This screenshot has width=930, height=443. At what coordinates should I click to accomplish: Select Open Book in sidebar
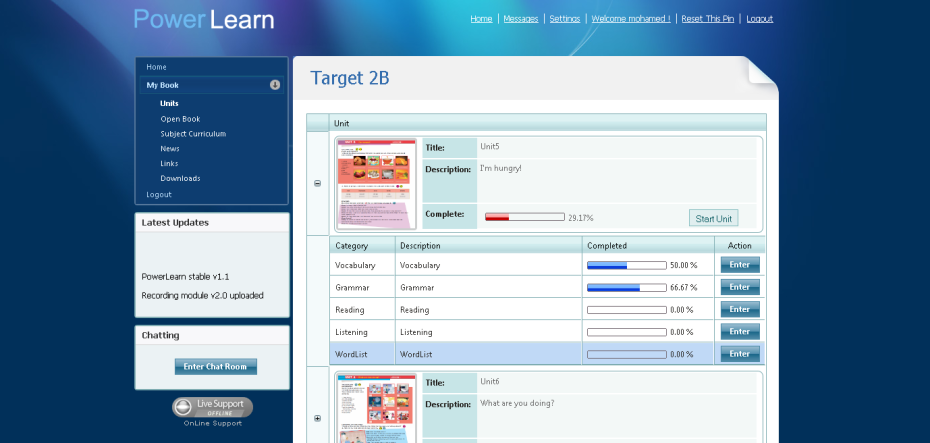click(x=180, y=119)
